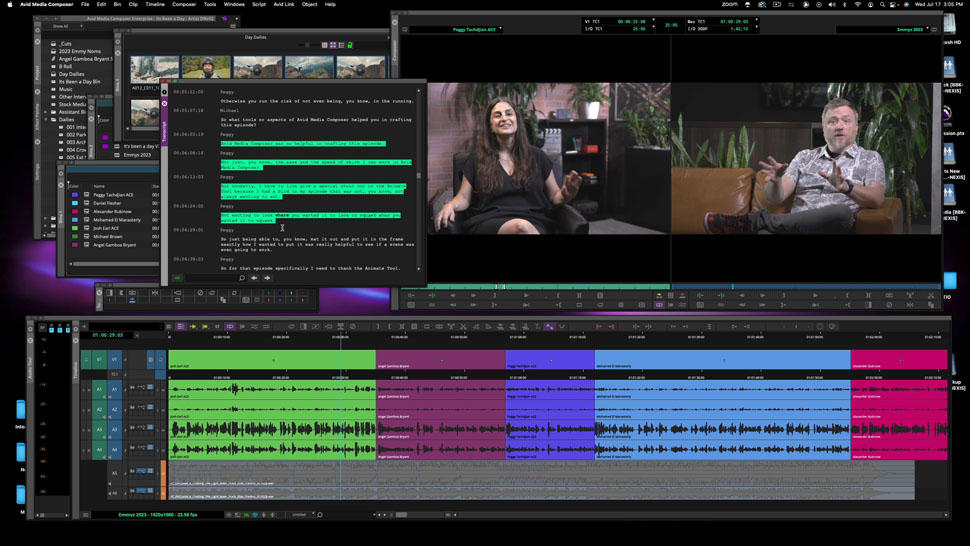The image size is (970, 546).
Task: Open the Peggy Tachdjian ACE source clip dropdown
Action: pos(500,29)
